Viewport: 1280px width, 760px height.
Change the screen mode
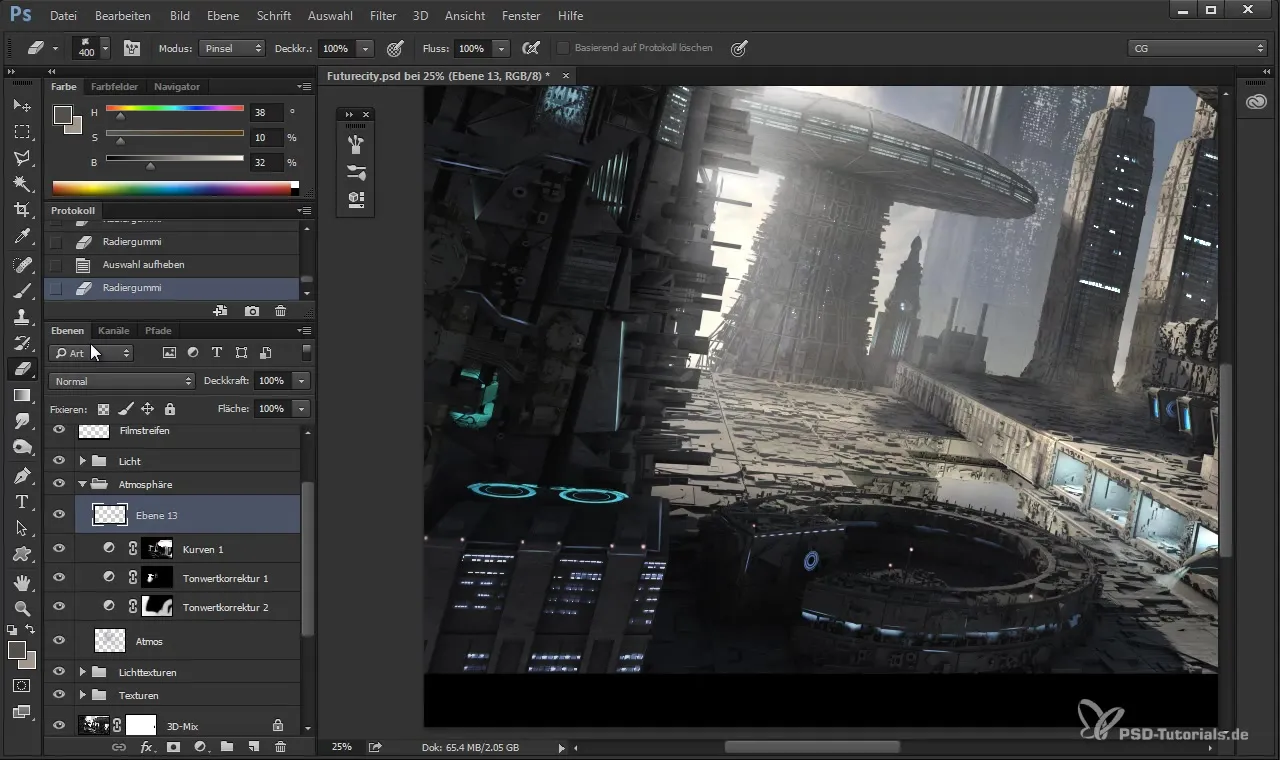tap(22, 712)
